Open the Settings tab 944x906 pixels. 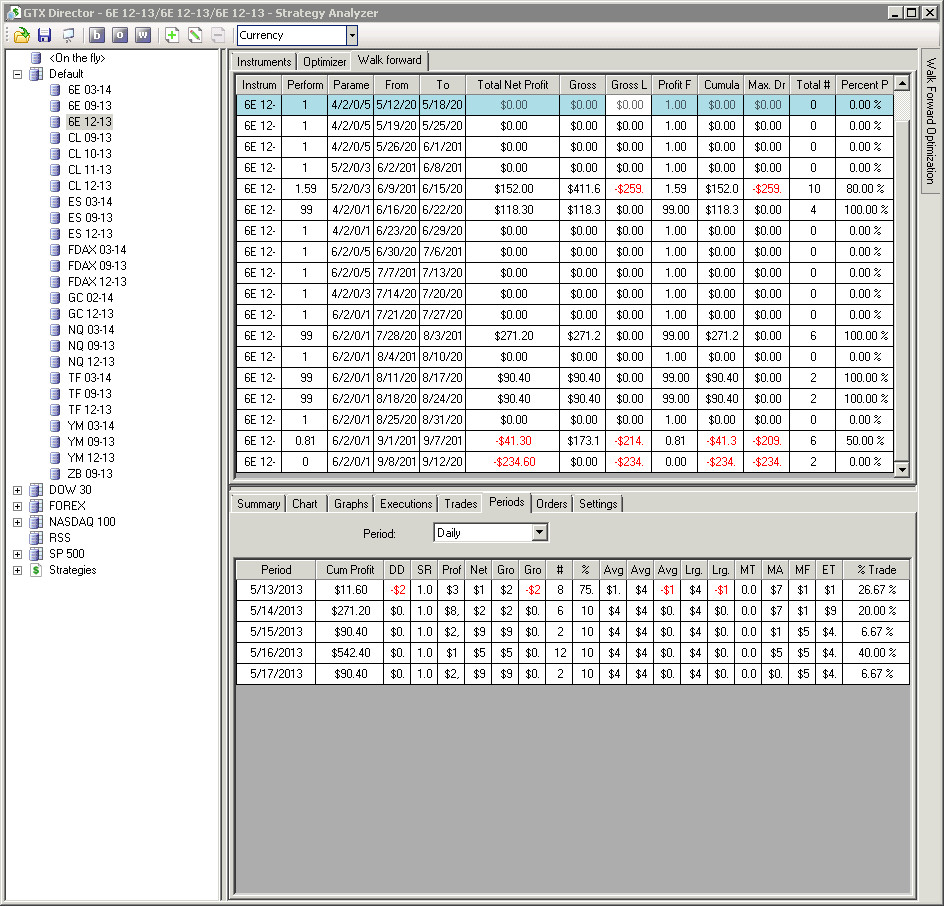click(x=598, y=504)
